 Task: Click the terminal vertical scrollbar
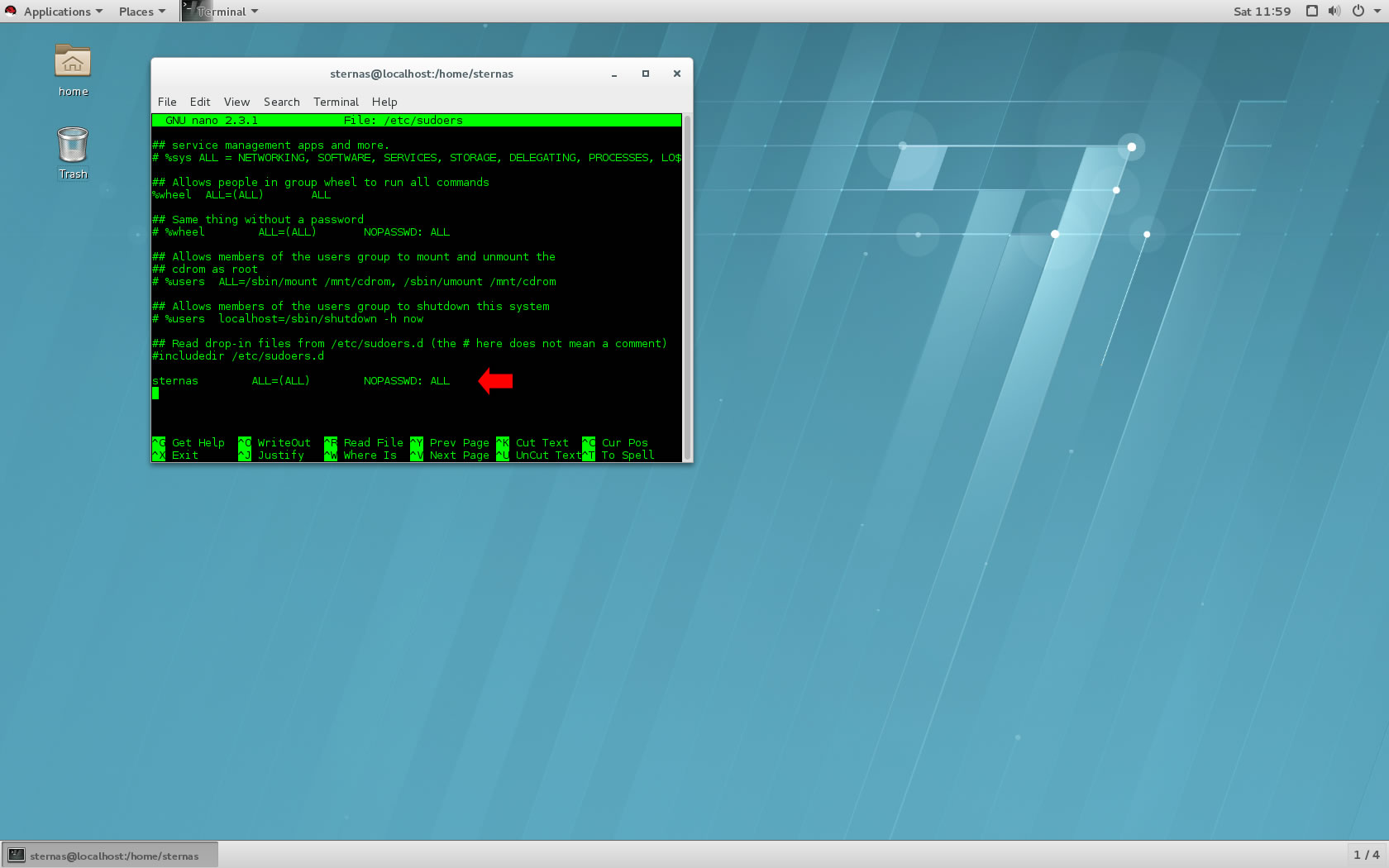[x=687, y=287]
